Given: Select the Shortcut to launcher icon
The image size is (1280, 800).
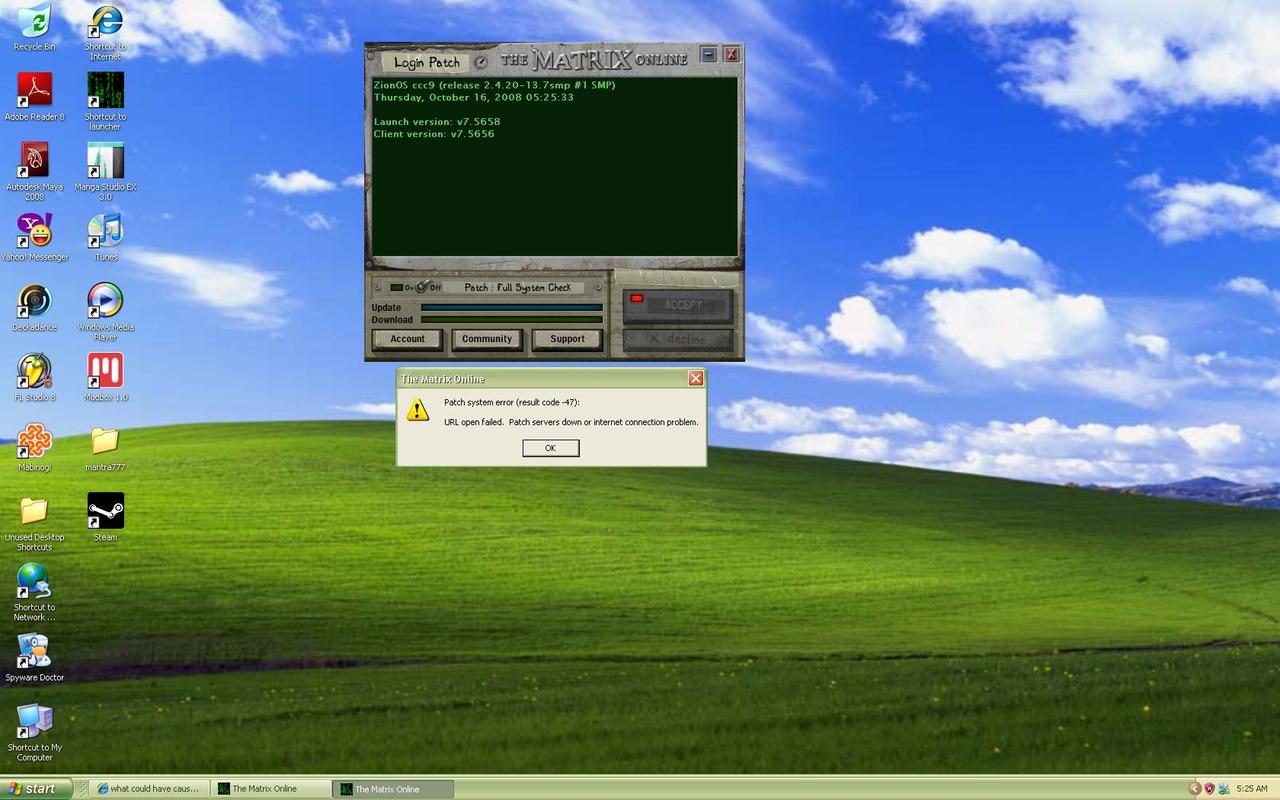Looking at the screenshot, I should [x=105, y=102].
